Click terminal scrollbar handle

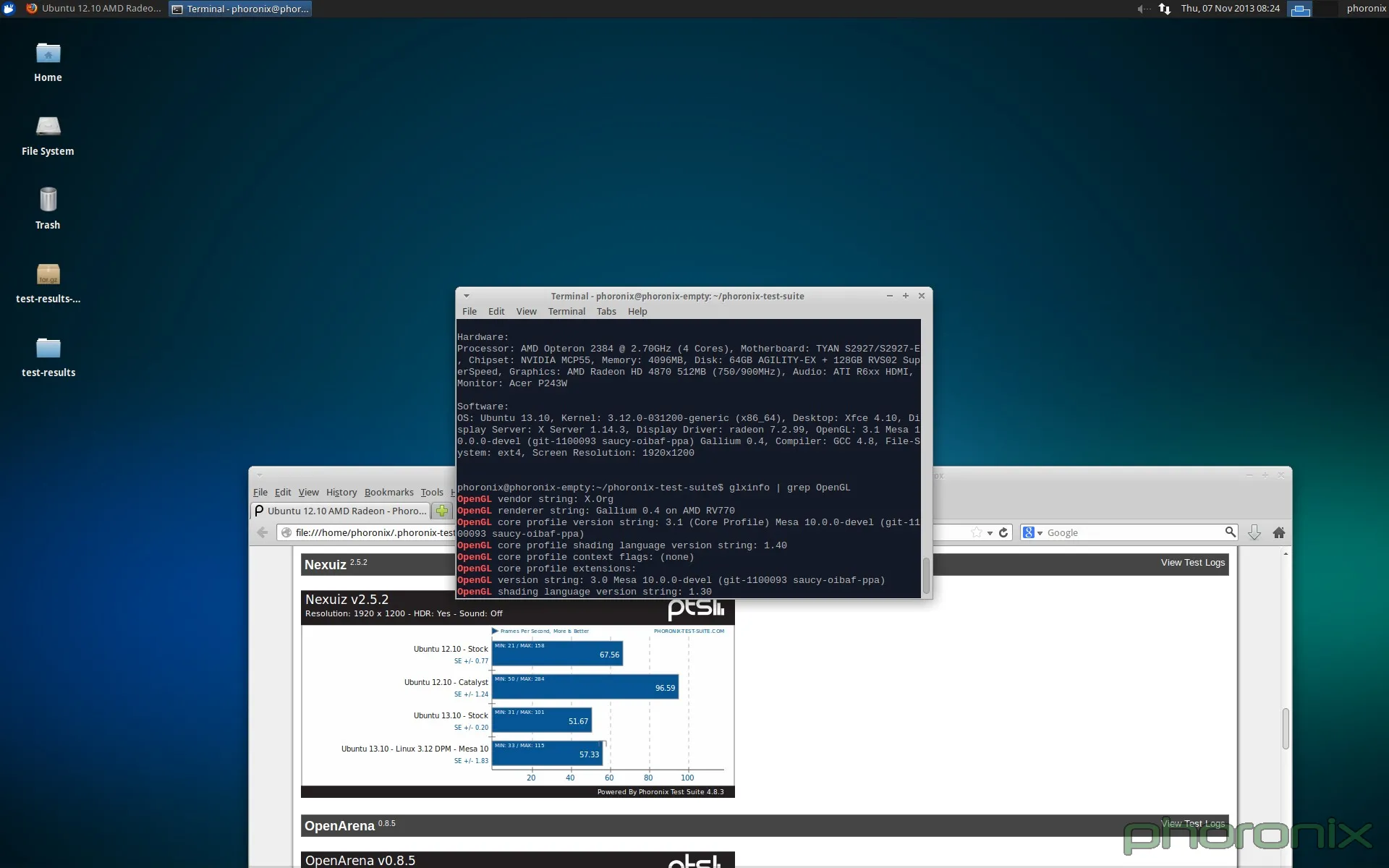pyautogui.click(x=926, y=575)
